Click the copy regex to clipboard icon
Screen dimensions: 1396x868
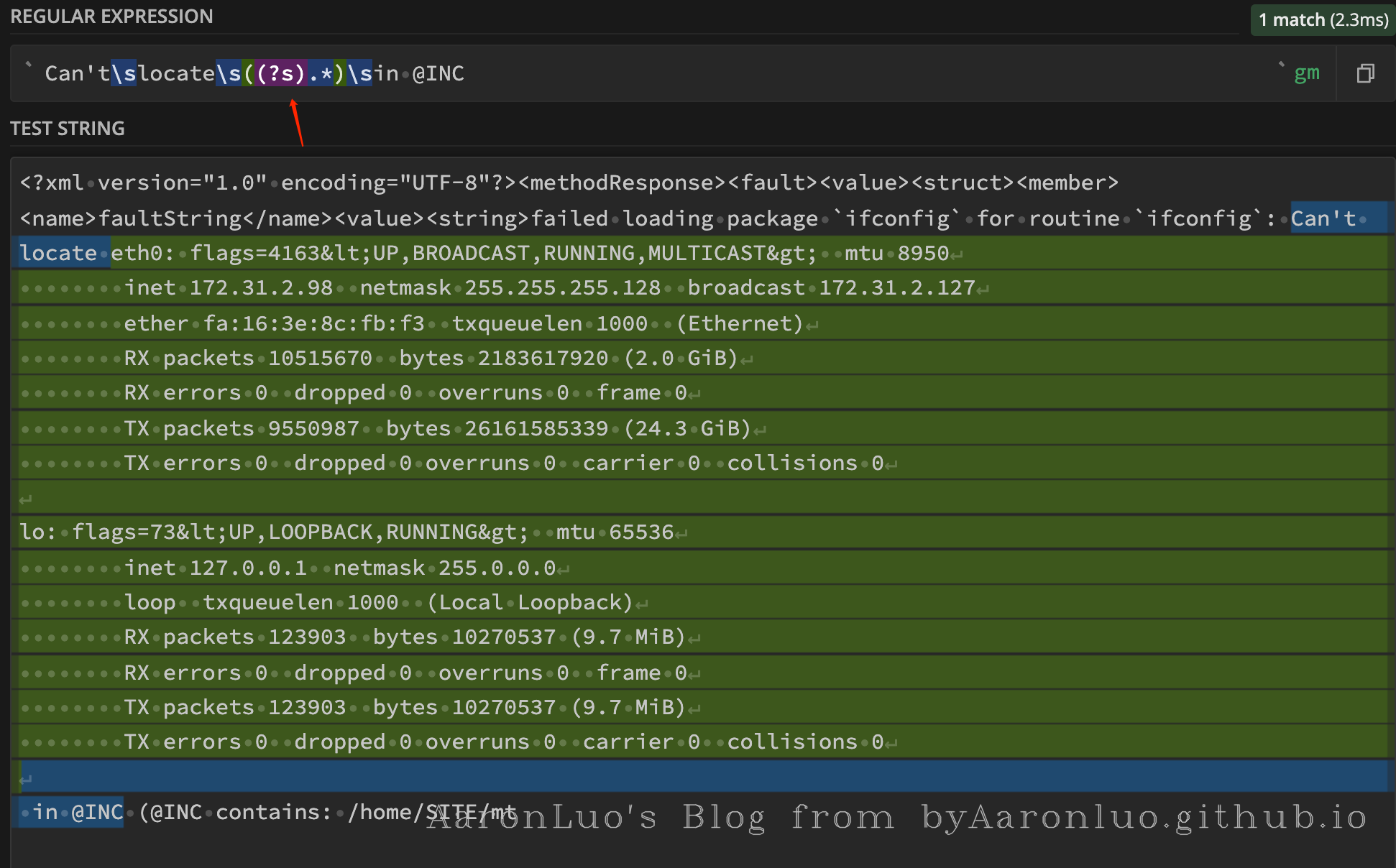pyautogui.click(x=1365, y=73)
